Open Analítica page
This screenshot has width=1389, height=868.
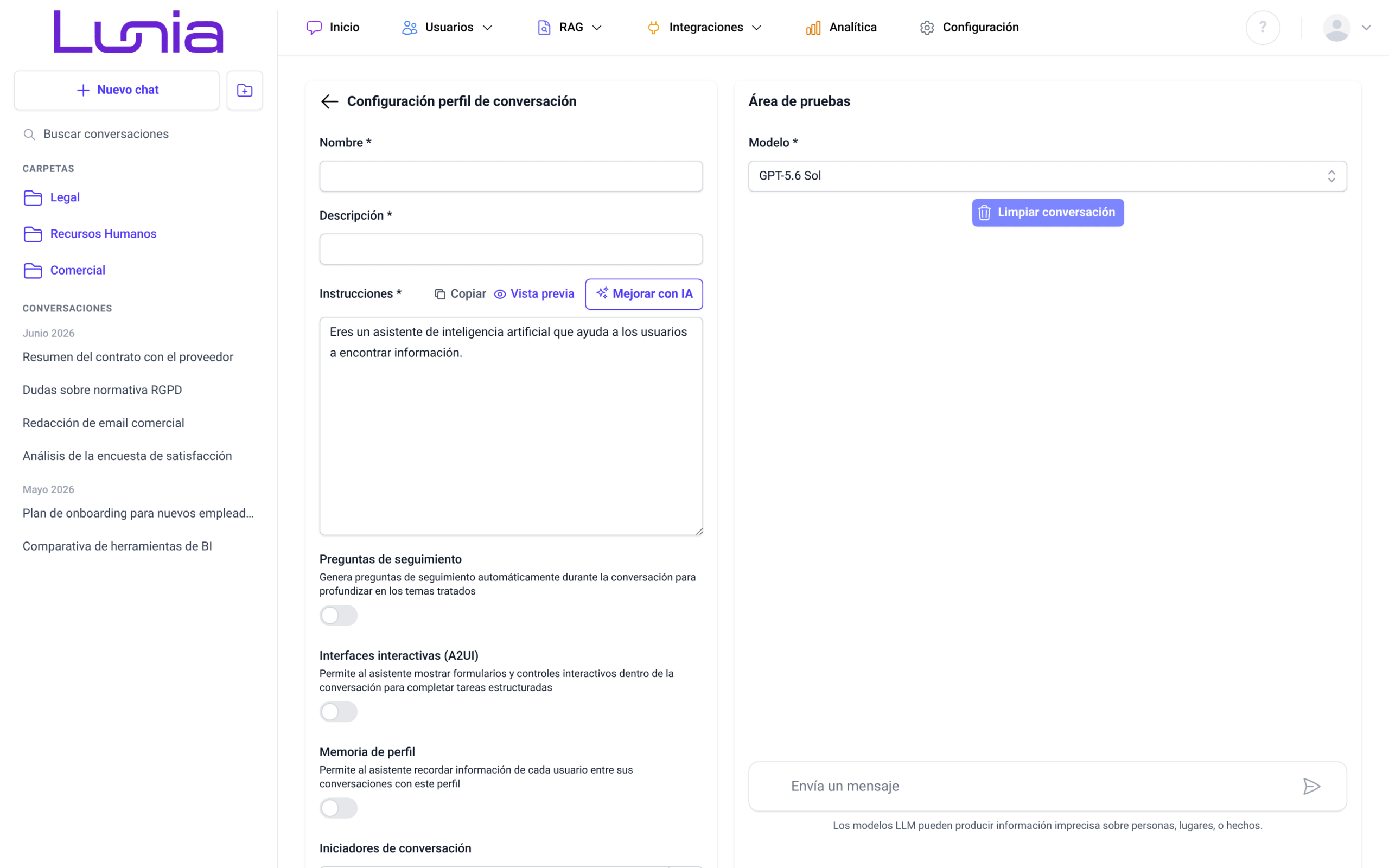click(842, 28)
